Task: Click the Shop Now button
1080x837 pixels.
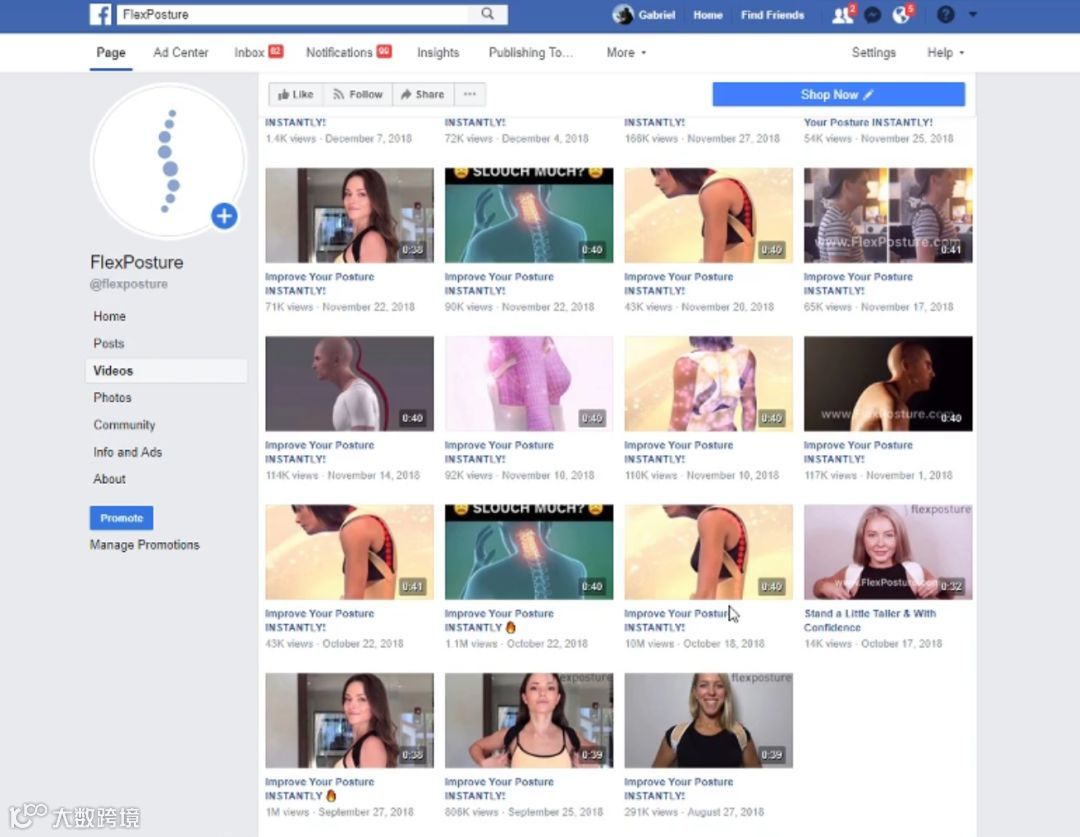Action: coord(838,94)
